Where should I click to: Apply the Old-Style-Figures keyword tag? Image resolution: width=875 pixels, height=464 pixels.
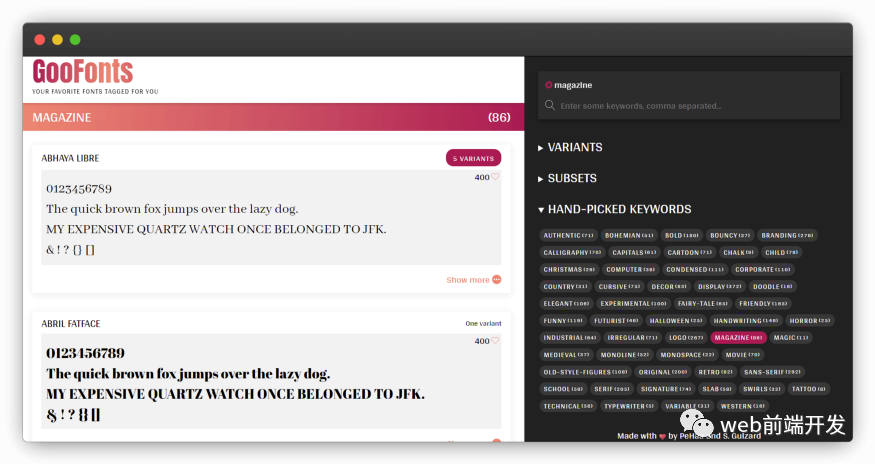pos(585,371)
